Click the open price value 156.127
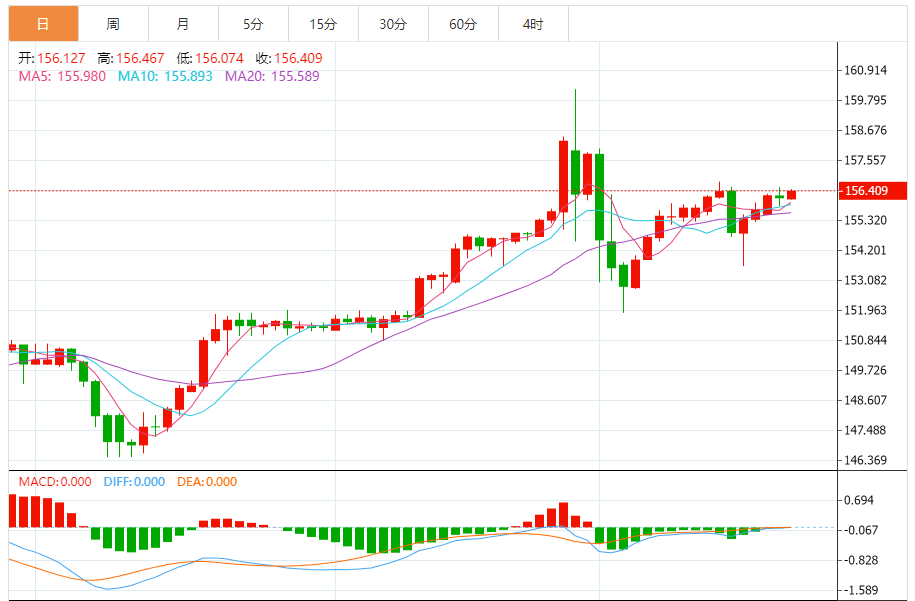 [x=61, y=58]
